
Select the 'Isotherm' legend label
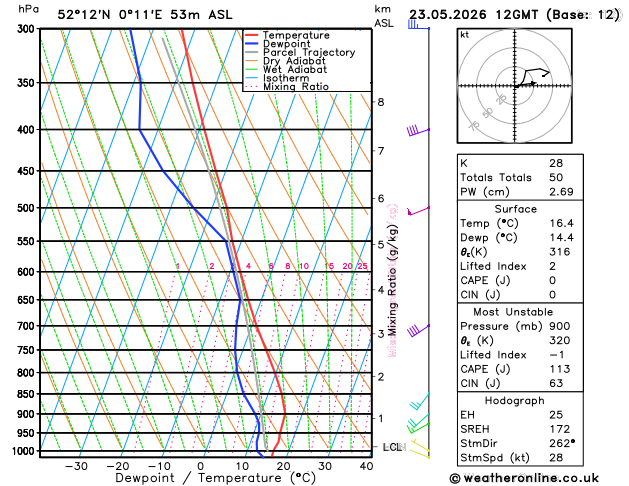pyautogui.click(x=286, y=78)
